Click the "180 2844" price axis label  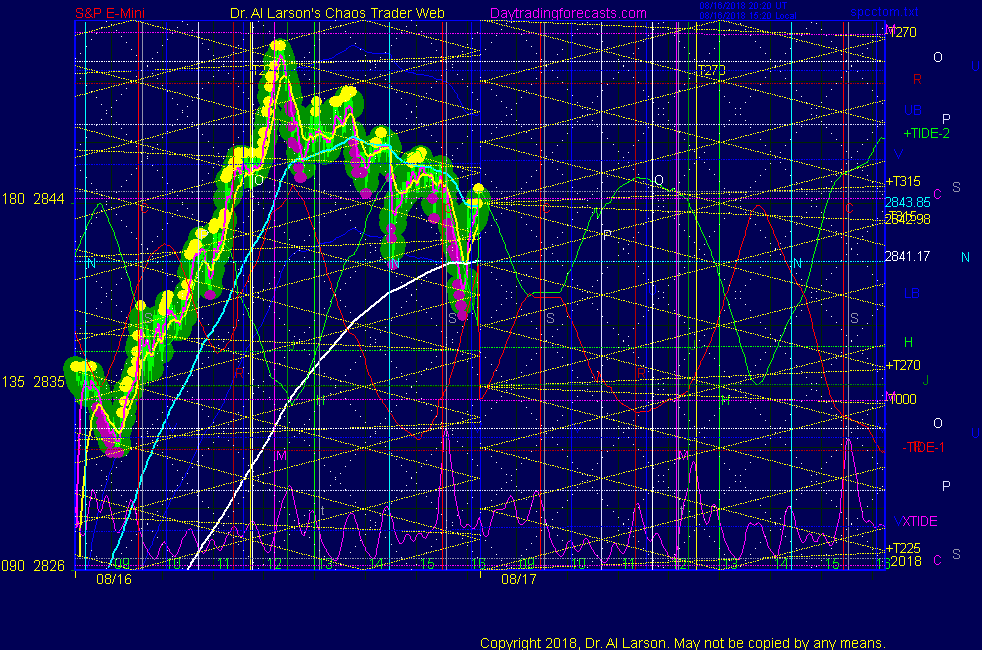pos(33,199)
